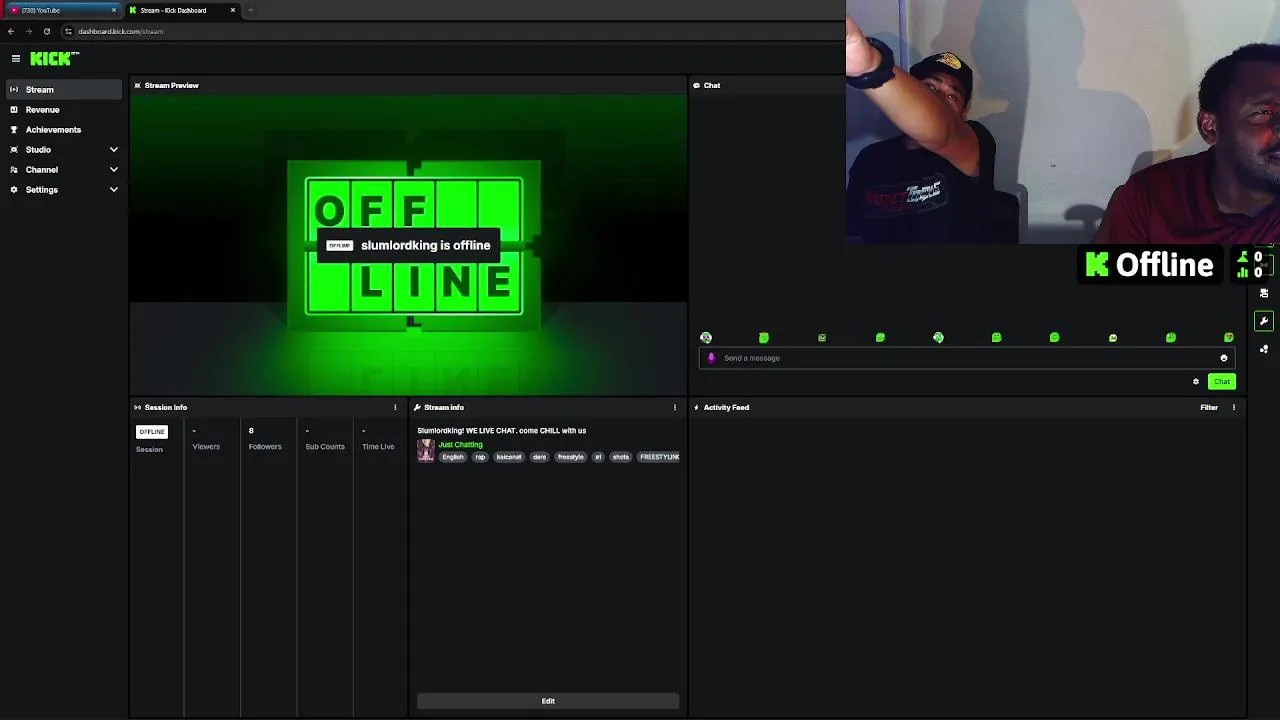The image size is (1280, 720).
Task: Send message with green Chat button
Action: coord(1222,381)
